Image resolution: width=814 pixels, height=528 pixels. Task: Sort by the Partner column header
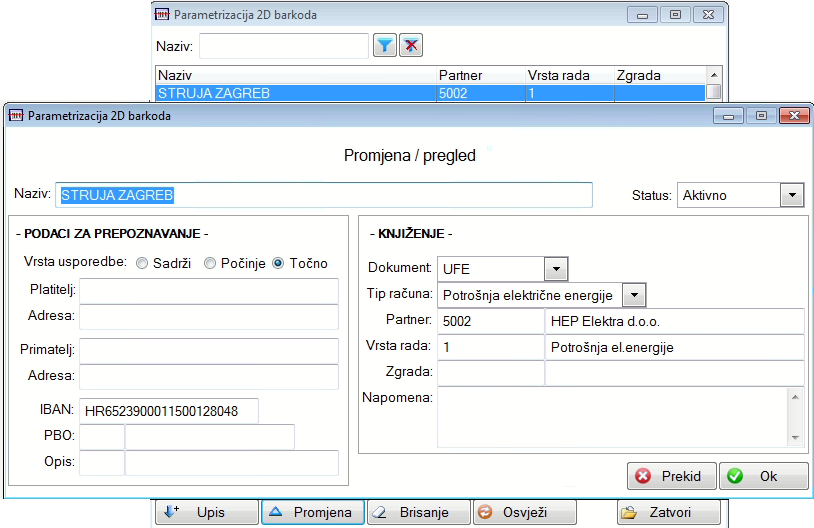click(481, 75)
